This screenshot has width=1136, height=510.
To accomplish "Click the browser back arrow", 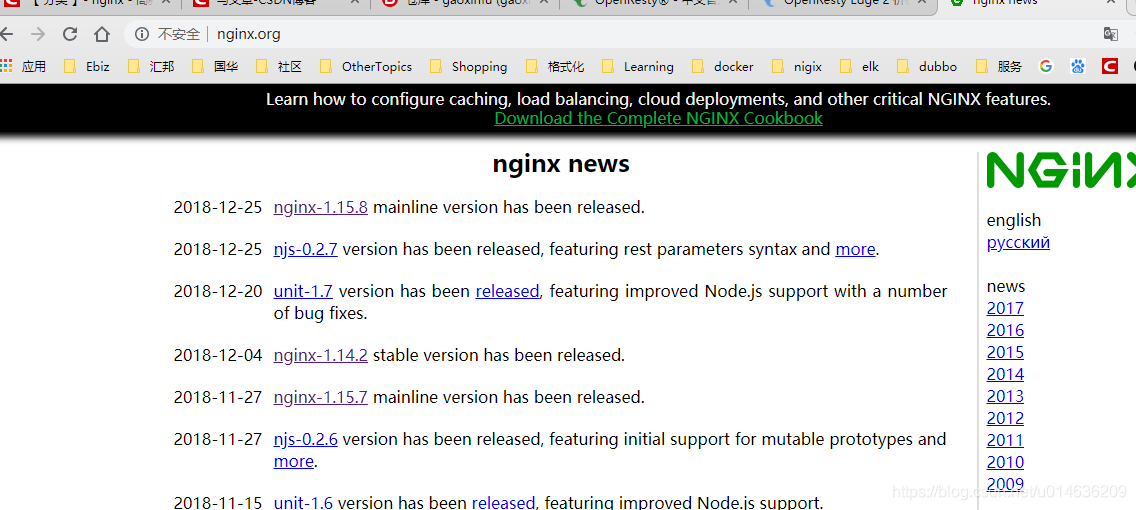I will [7, 34].
